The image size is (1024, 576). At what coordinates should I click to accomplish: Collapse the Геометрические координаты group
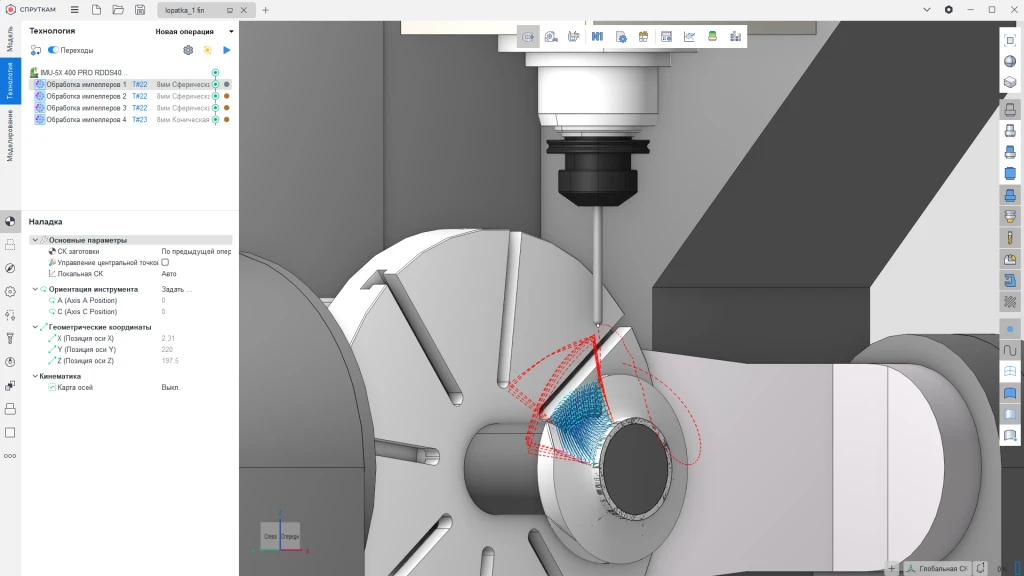coord(35,327)
